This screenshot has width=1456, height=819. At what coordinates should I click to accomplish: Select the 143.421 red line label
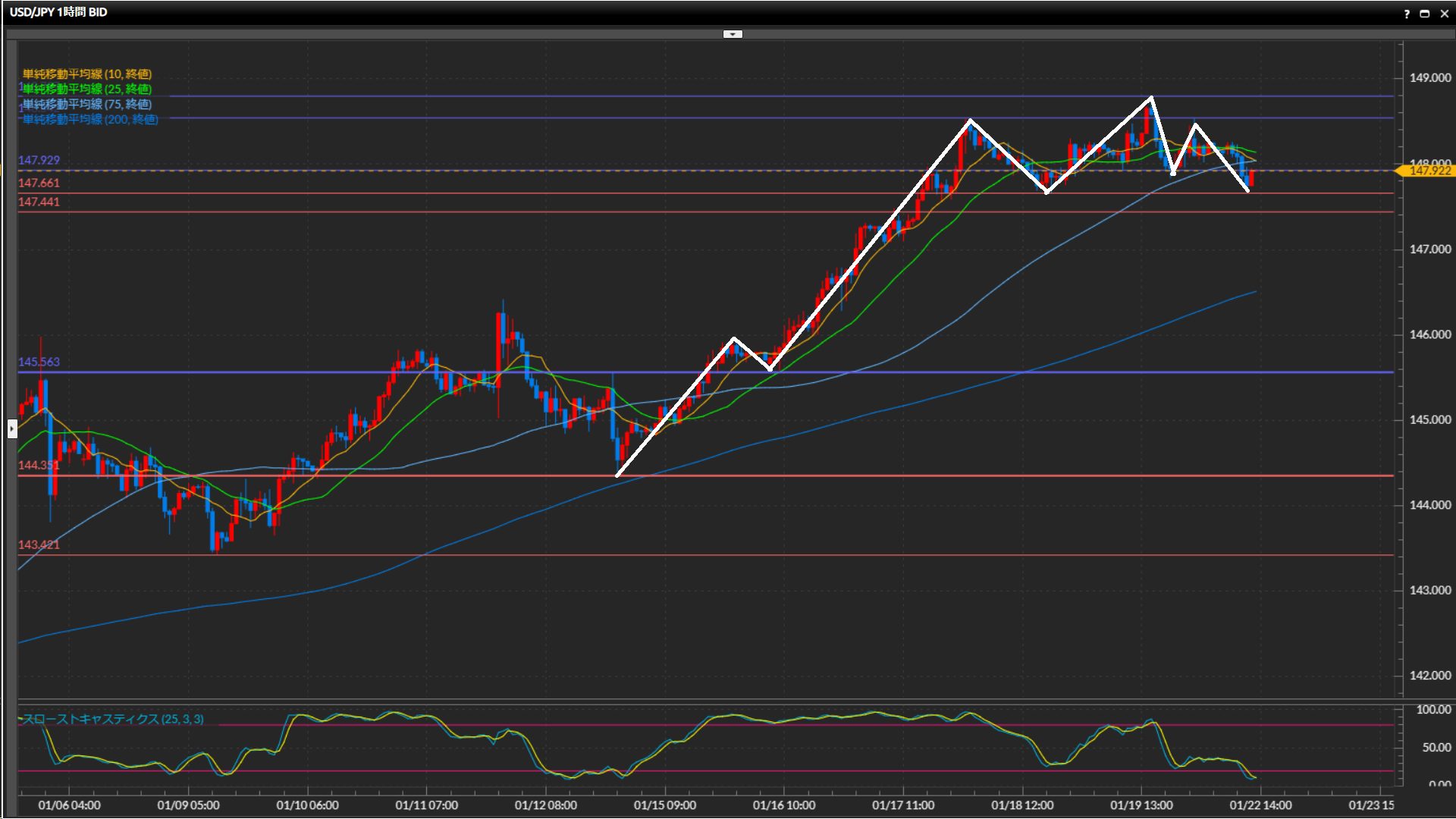click(x=39, y=544)
